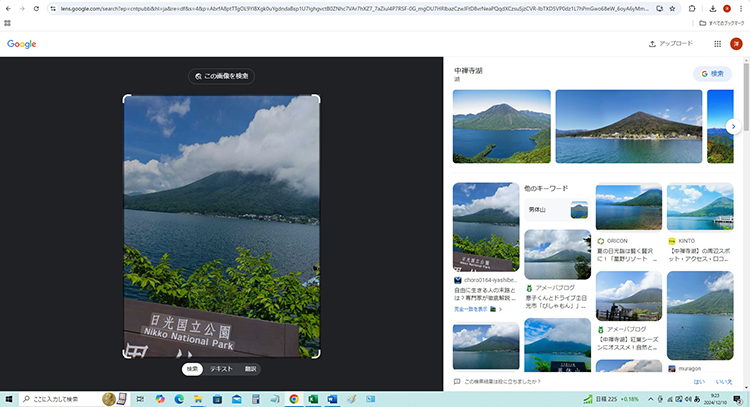
Task: Open the 紅葉シーズン アメーバブログ result thumbnail
Action: (629, 296)
